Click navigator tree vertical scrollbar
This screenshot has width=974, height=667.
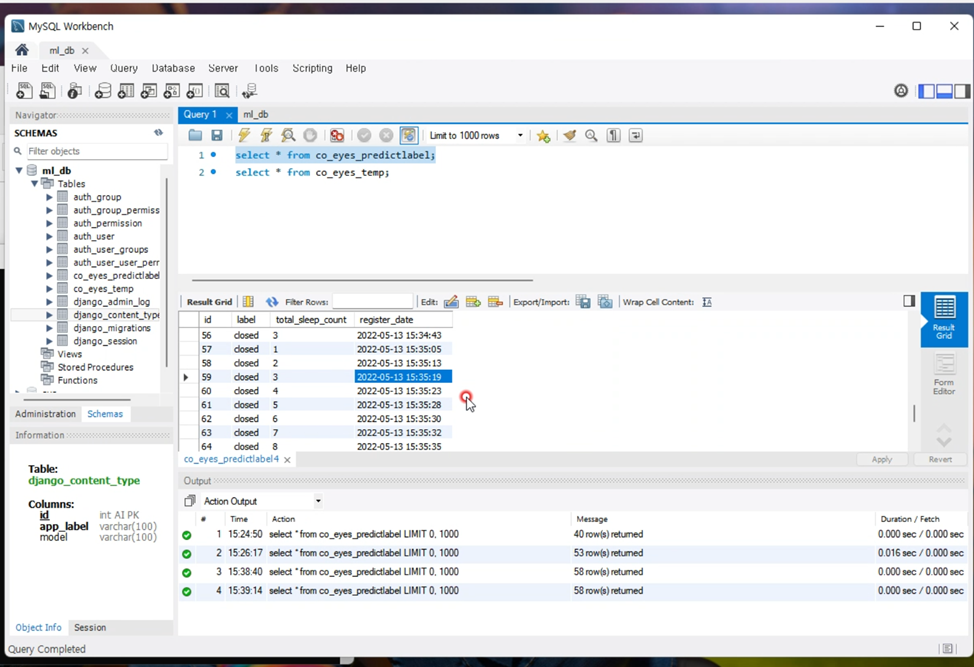pos(166,273)
